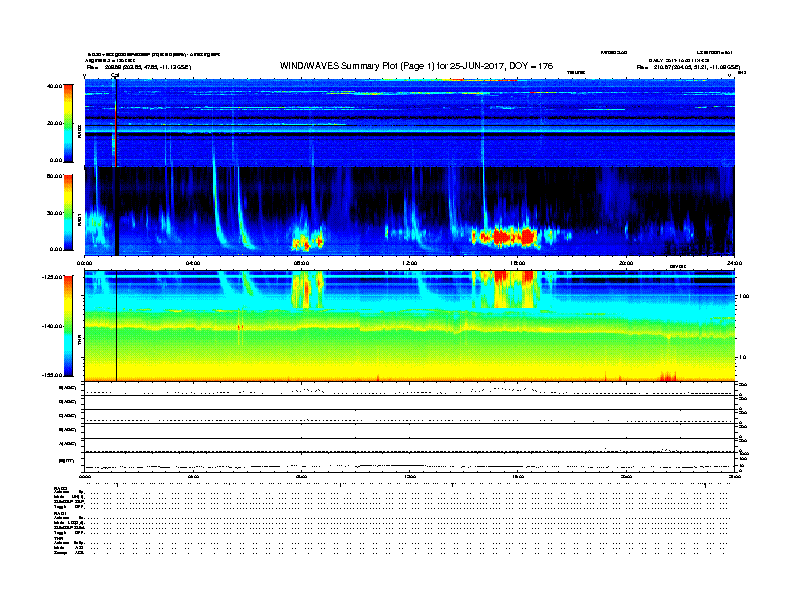Viewport: 792px width, 612px height.
Task: Click the TNR rainbow color scale bar
Action: point(68,326)
